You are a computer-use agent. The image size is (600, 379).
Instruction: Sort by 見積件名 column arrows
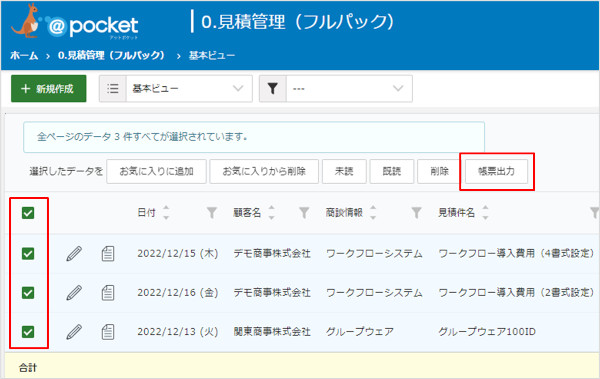click(485, 212)
